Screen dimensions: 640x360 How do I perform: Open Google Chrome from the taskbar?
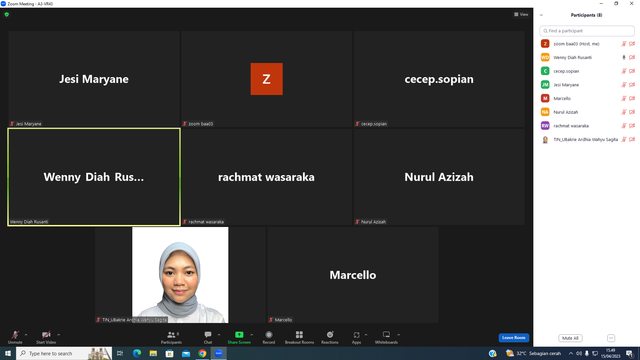pyautogui.click(x=202, y=353)
